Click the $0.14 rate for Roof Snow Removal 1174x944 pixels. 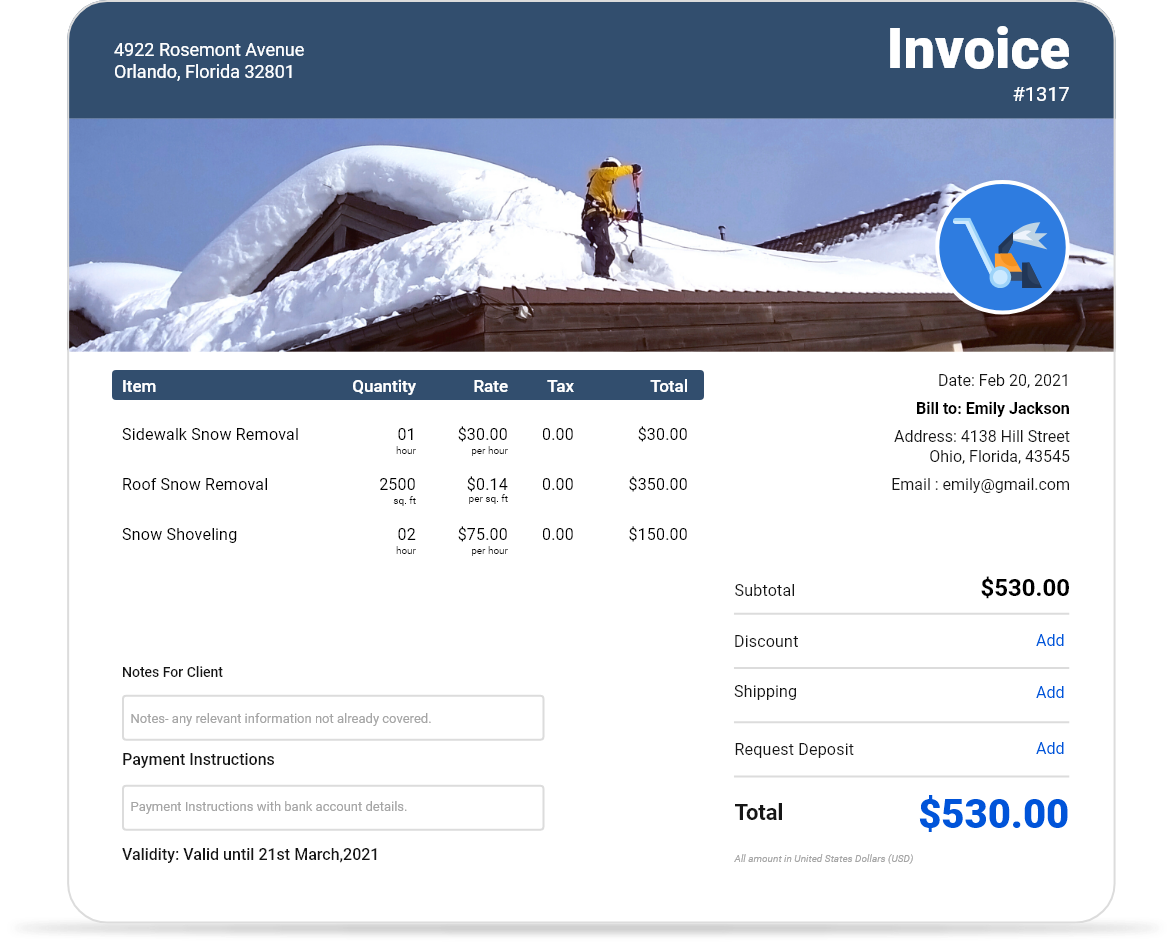[487, 485]
